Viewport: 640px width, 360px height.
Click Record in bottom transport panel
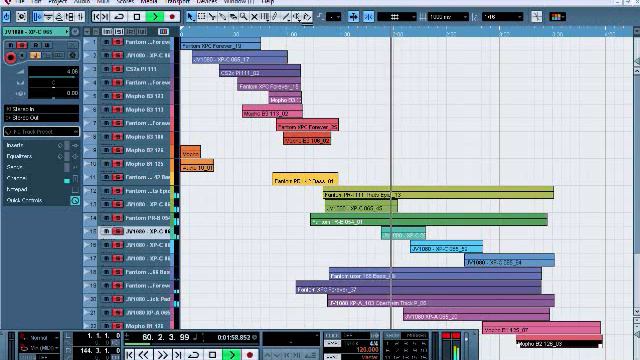250,355
